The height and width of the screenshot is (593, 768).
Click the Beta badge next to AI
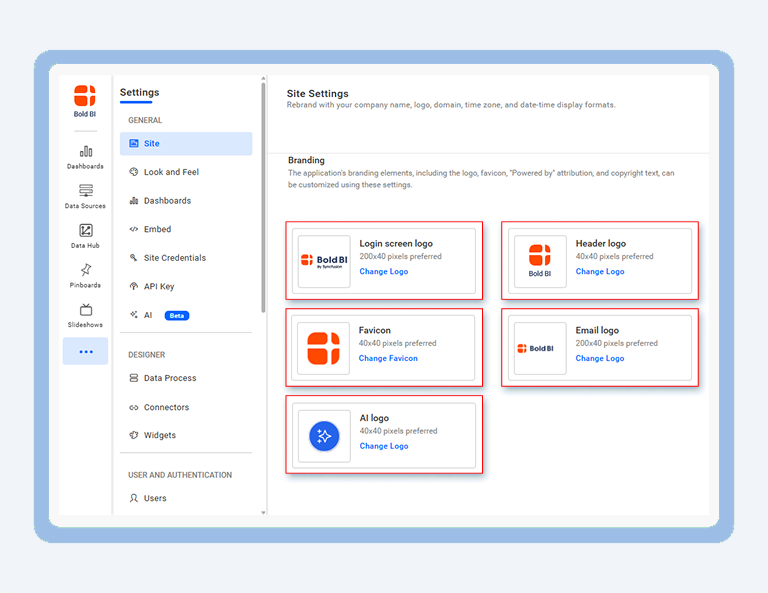click(x=177, y=315)
